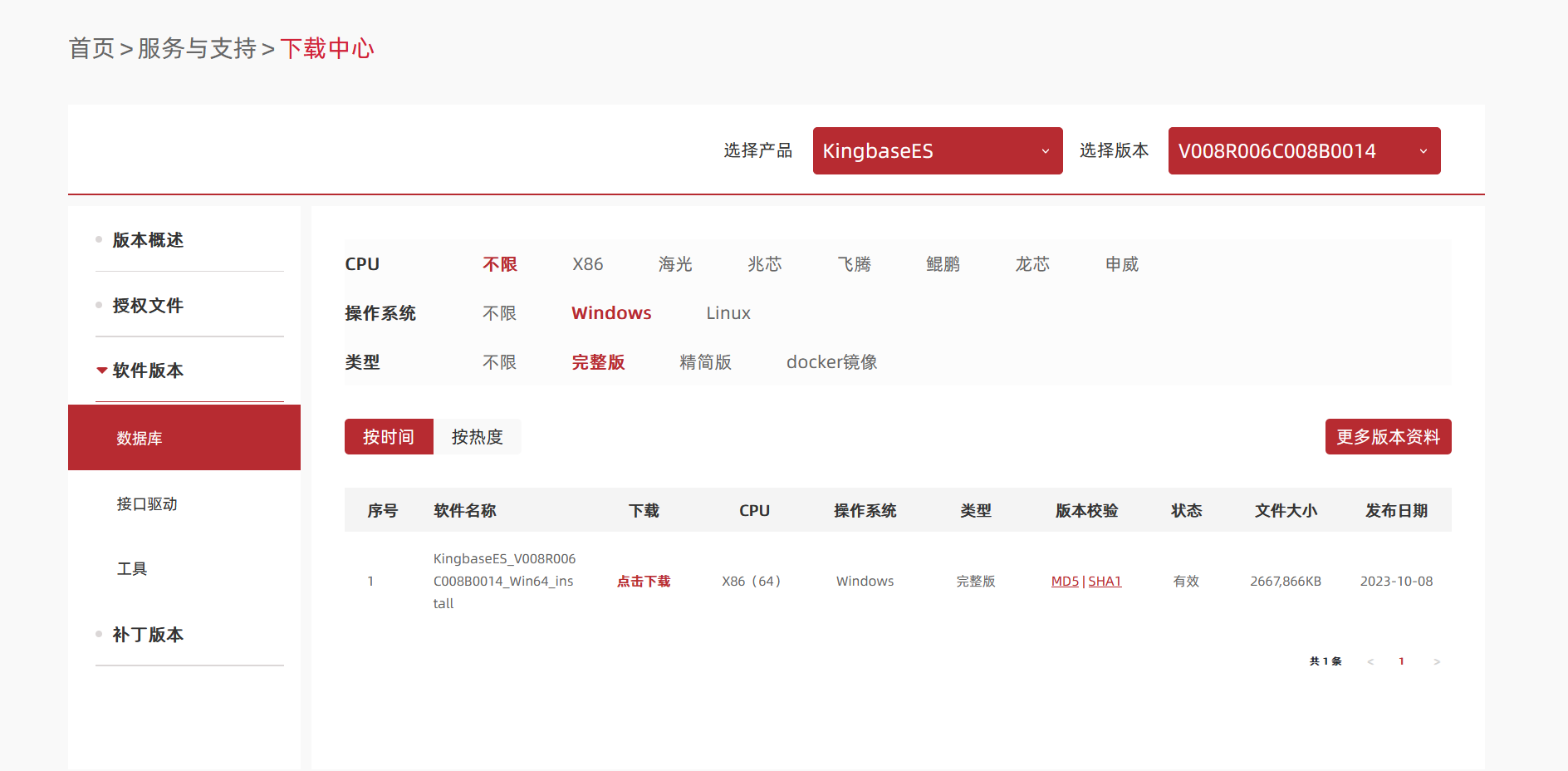
Task: Filter CPU by 申威
Action: [x=1122, y=264]
